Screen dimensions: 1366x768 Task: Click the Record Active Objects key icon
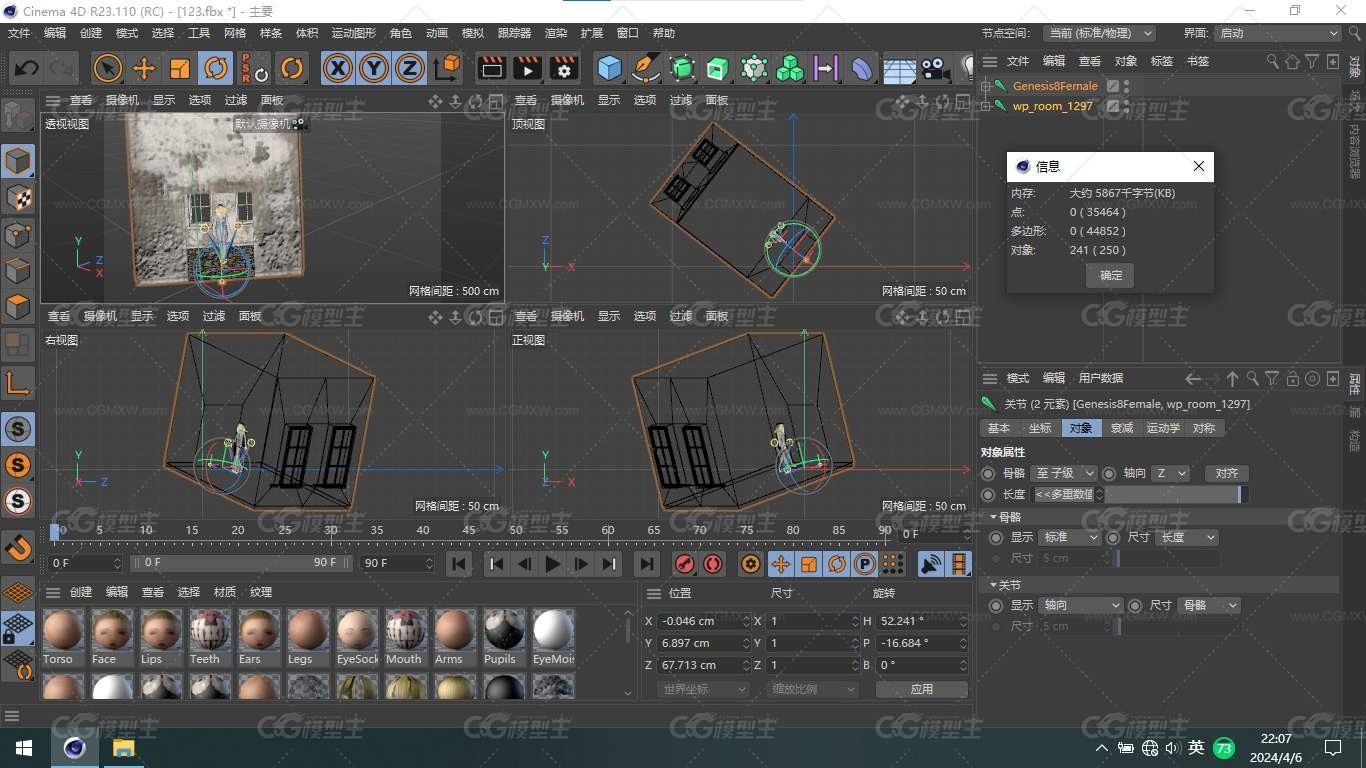pos(684,564)
